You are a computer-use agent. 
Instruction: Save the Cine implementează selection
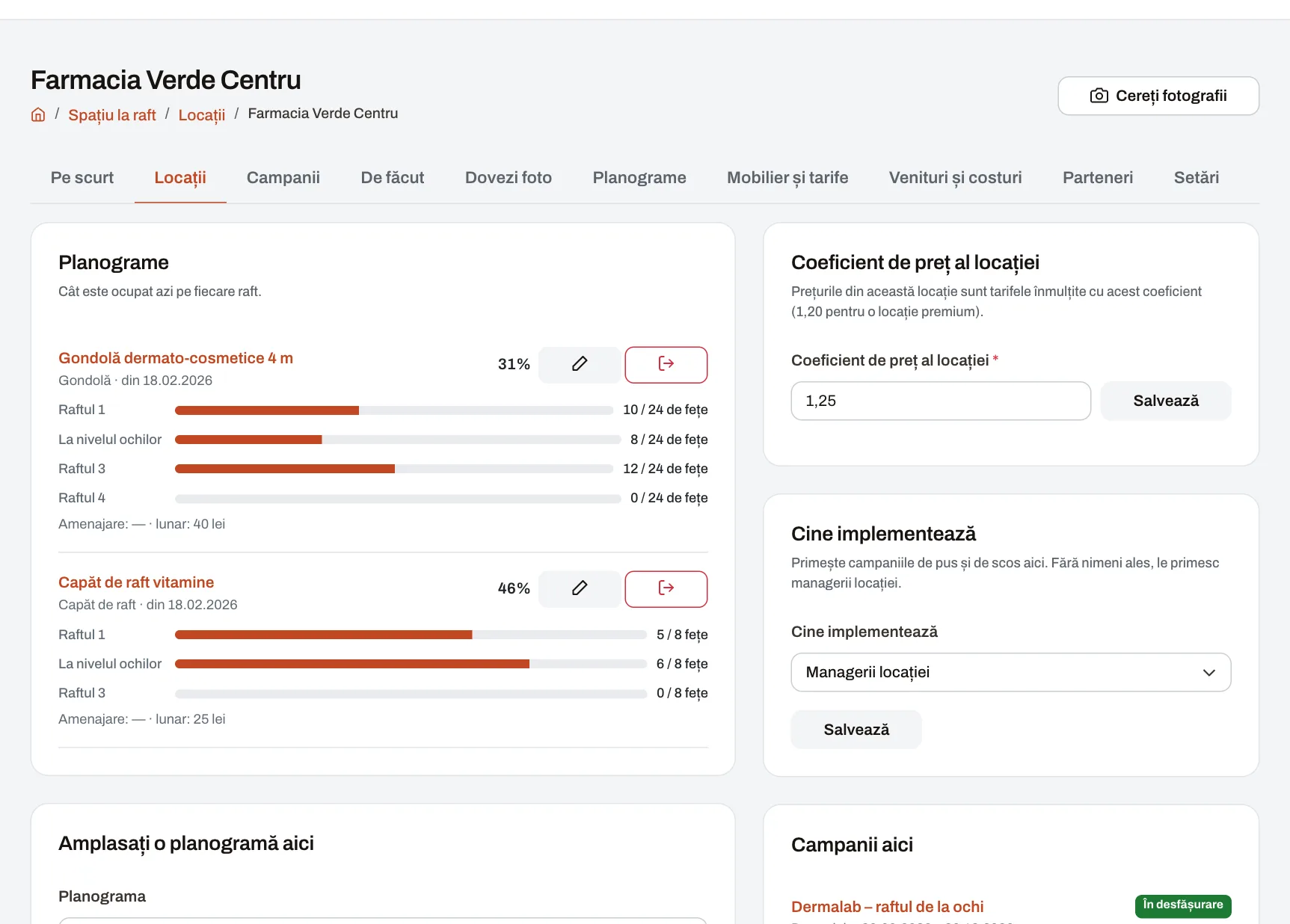856,730
